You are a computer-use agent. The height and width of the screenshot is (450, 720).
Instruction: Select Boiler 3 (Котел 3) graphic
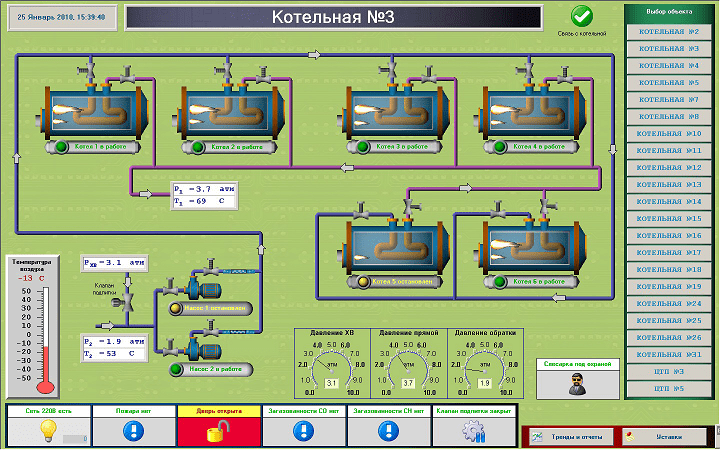coord(394,112)
